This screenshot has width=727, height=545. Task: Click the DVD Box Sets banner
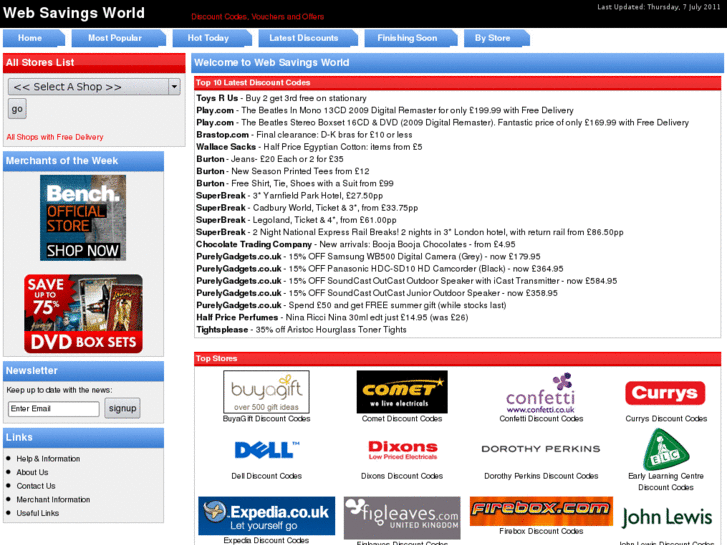[83, 314]
